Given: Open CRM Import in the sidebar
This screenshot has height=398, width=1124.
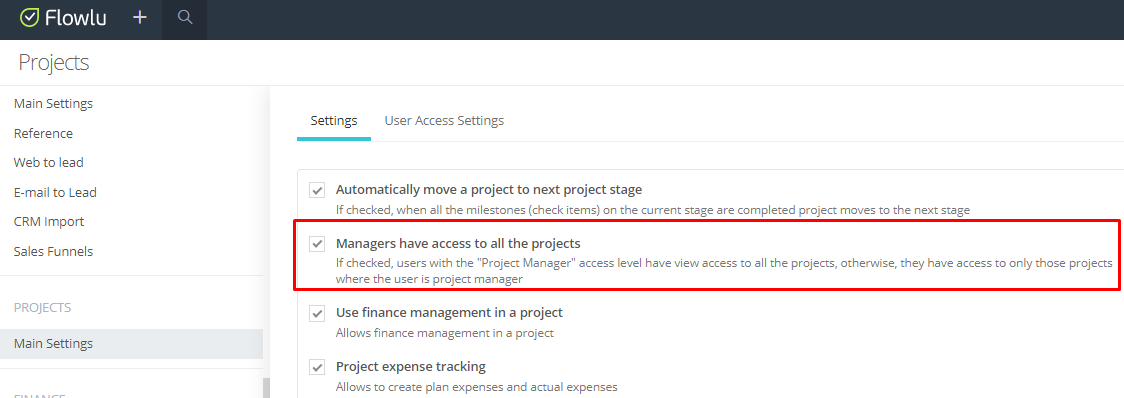Looking at the screenshot, I should pos(49,222).
